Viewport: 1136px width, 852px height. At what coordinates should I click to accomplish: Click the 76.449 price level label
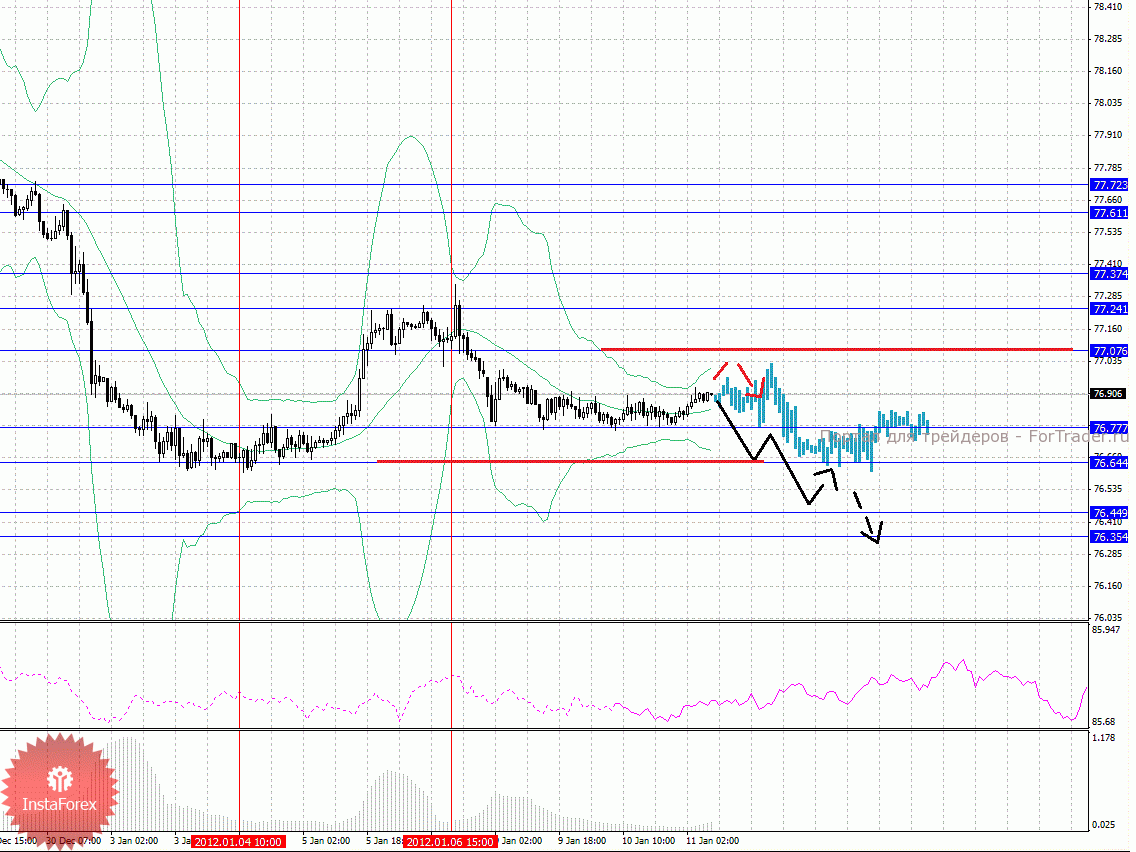click(x=1110, y=513)
